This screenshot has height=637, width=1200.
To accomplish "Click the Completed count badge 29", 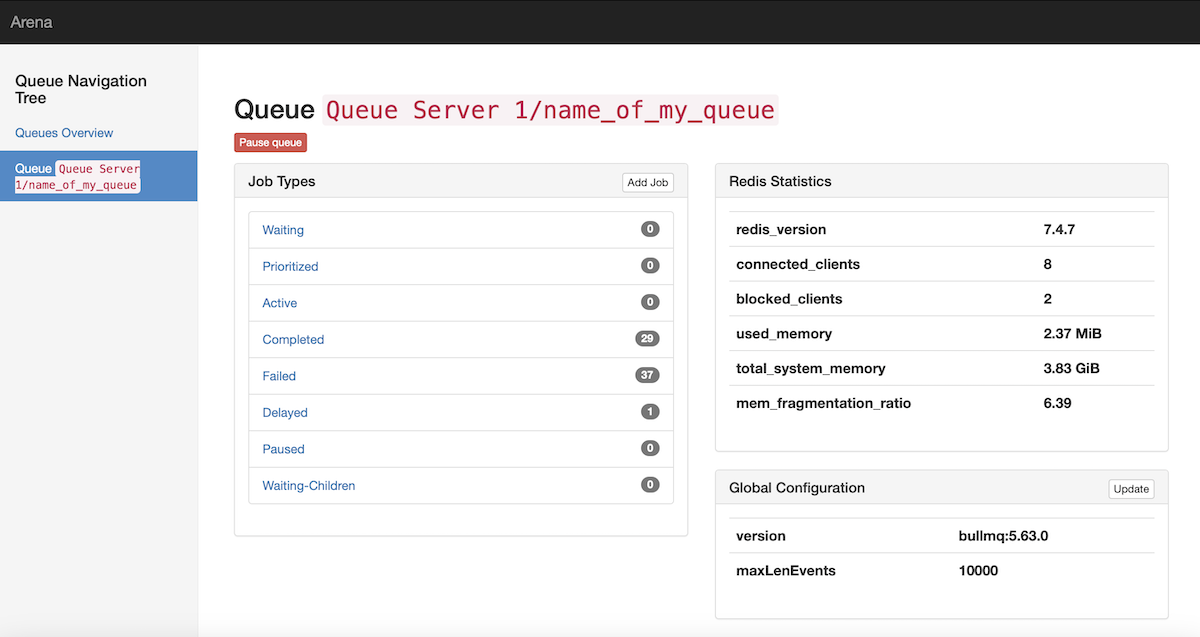I will coord(647,339).
